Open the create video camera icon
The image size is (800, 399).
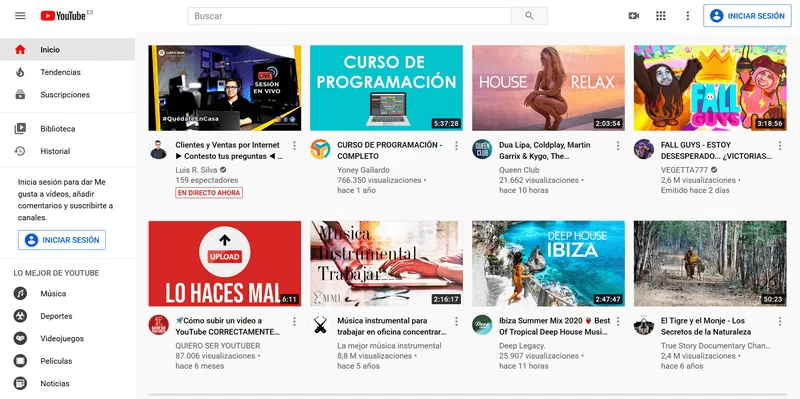(634, 16)
